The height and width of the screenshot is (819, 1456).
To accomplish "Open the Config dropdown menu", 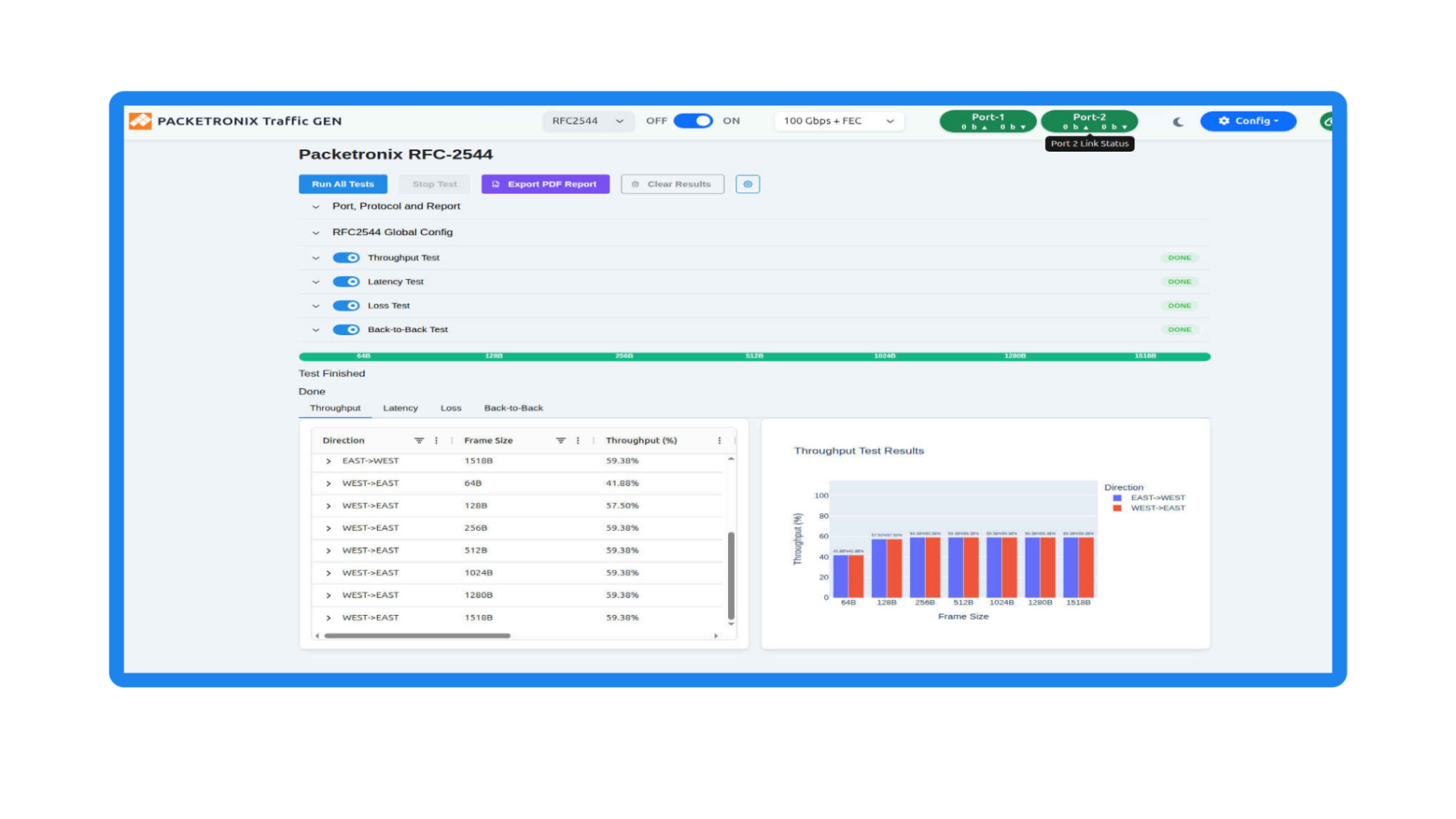I will [1248, 121].
